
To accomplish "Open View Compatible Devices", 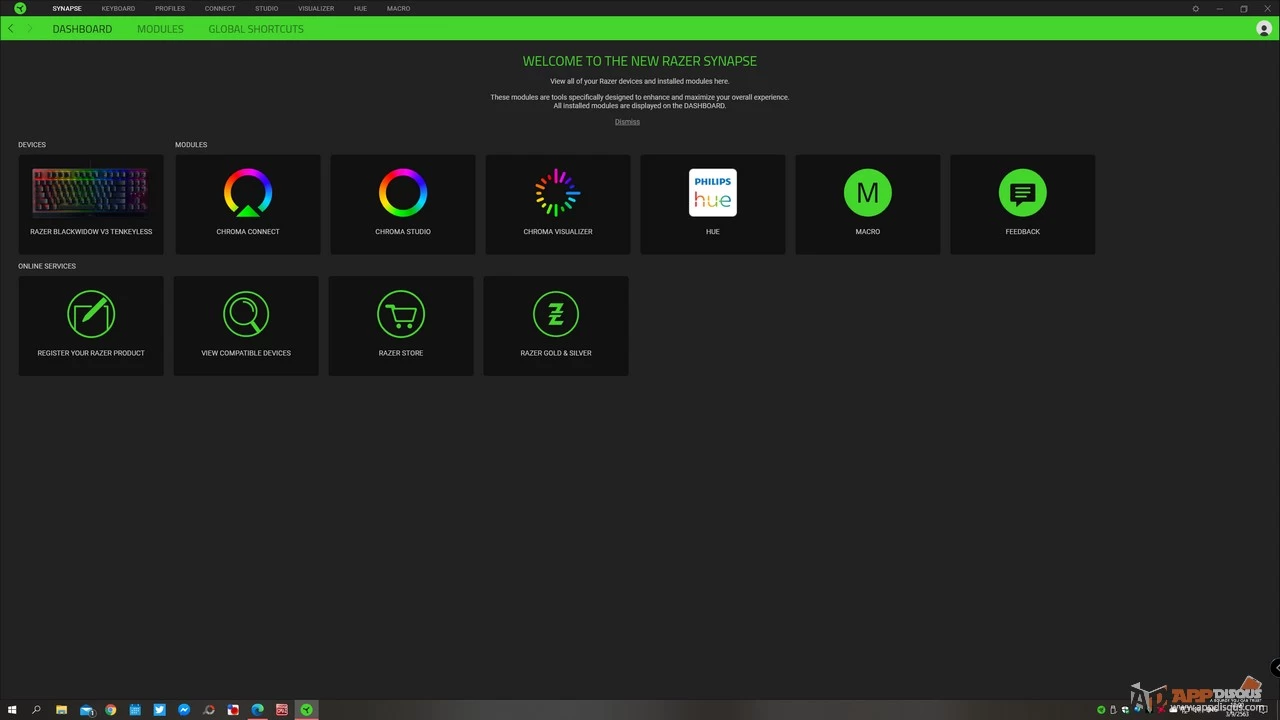I will [x=246, y=326].
